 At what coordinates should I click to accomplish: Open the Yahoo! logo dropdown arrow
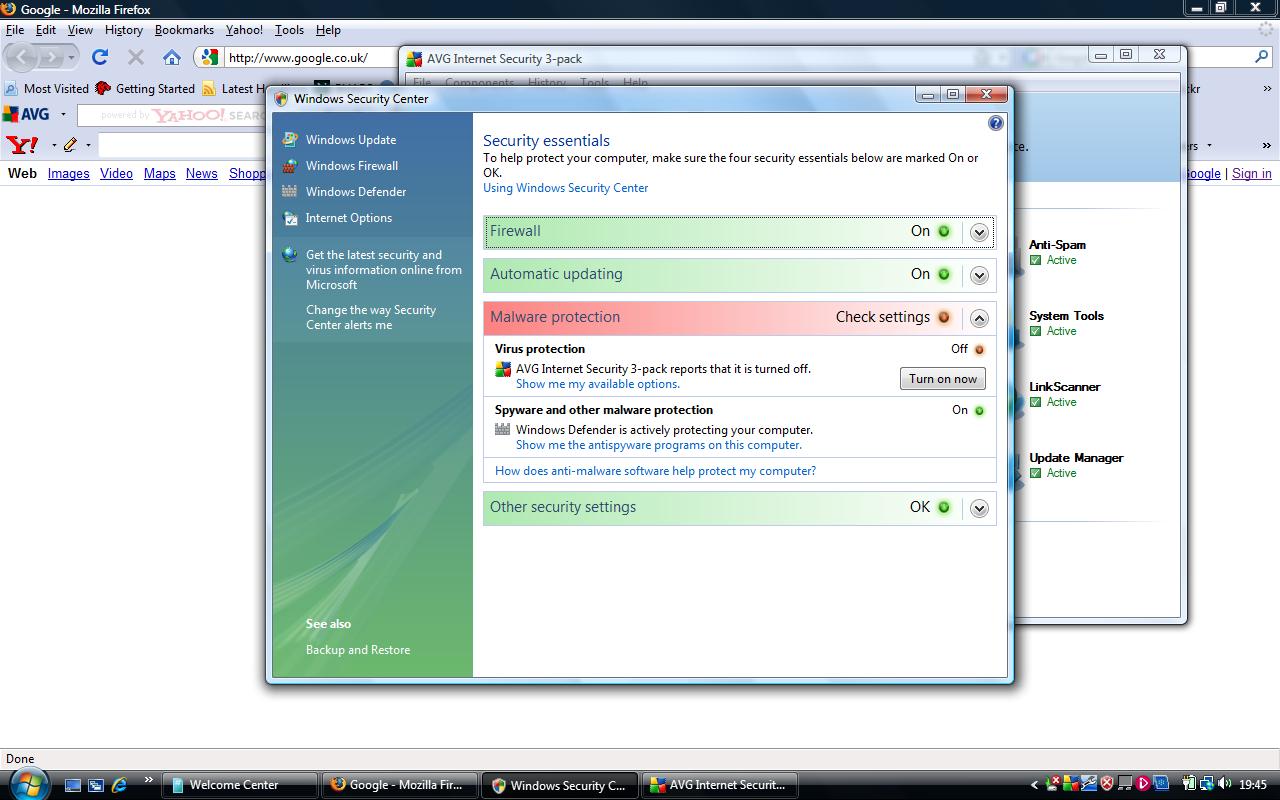point(53,145)
